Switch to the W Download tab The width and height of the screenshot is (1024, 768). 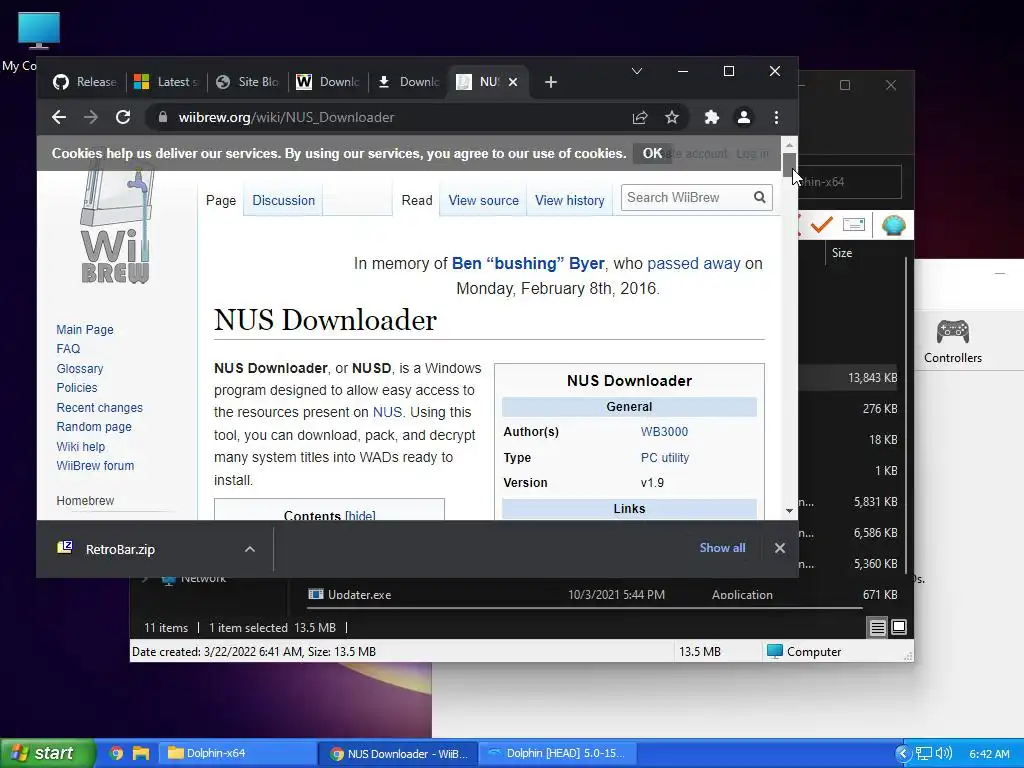327,82
